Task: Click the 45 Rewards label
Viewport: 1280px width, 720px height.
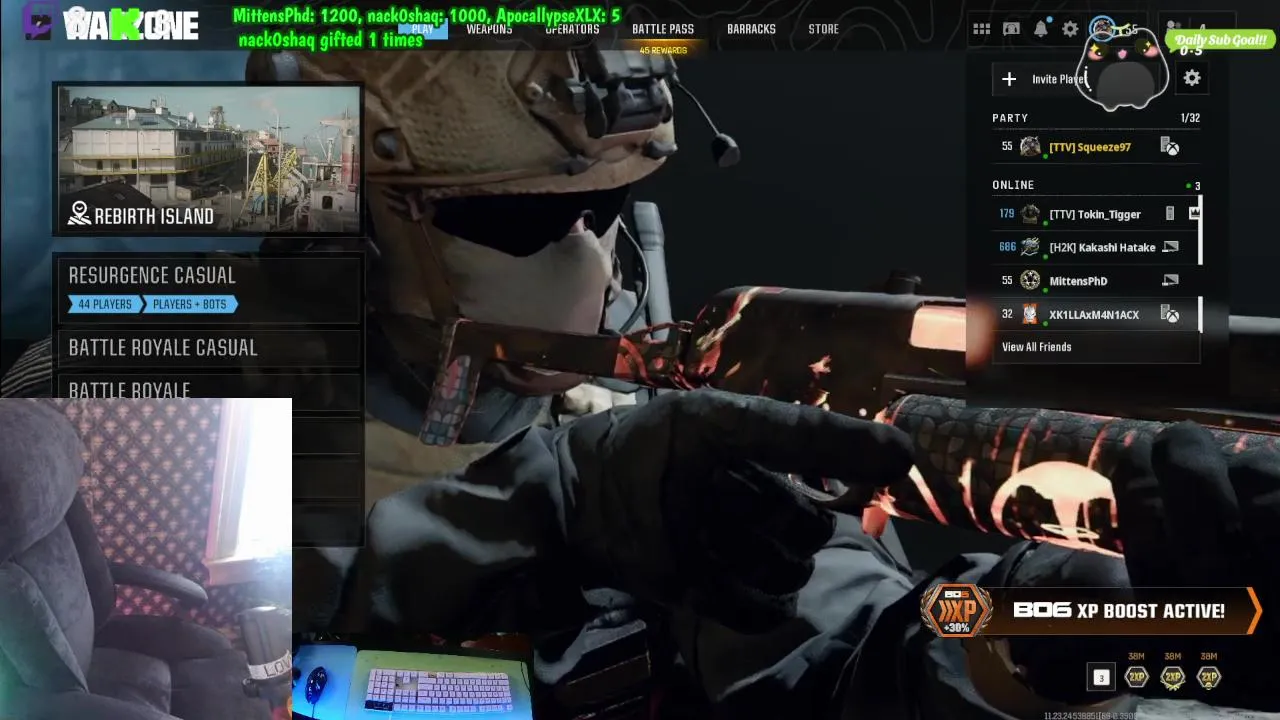Action: pyautogui.click(x=663, y=50)
